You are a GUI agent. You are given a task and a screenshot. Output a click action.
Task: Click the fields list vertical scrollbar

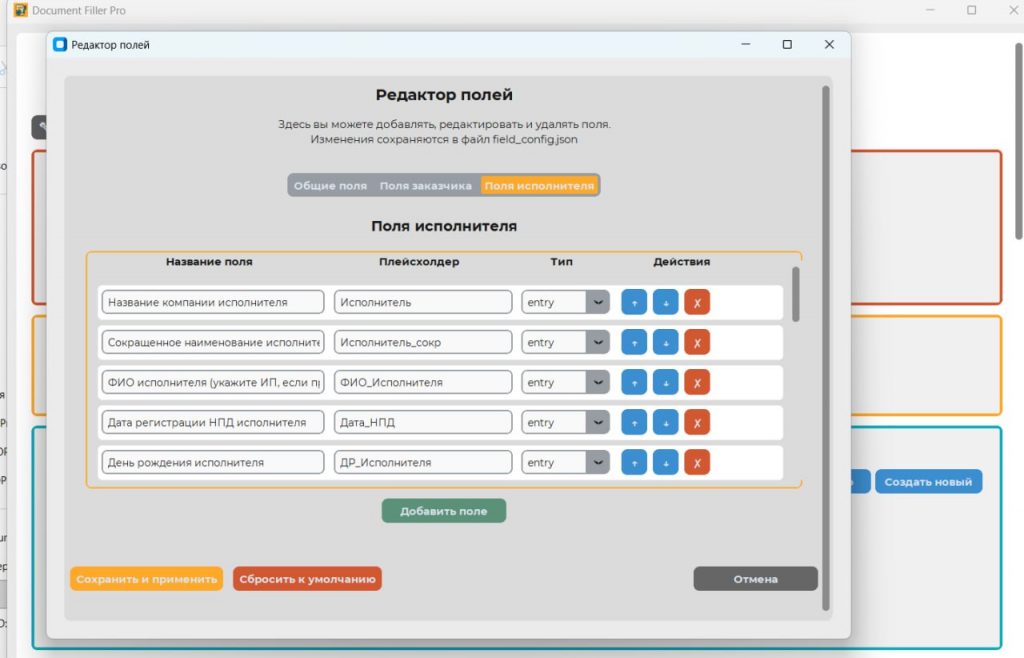click(796, 295)
